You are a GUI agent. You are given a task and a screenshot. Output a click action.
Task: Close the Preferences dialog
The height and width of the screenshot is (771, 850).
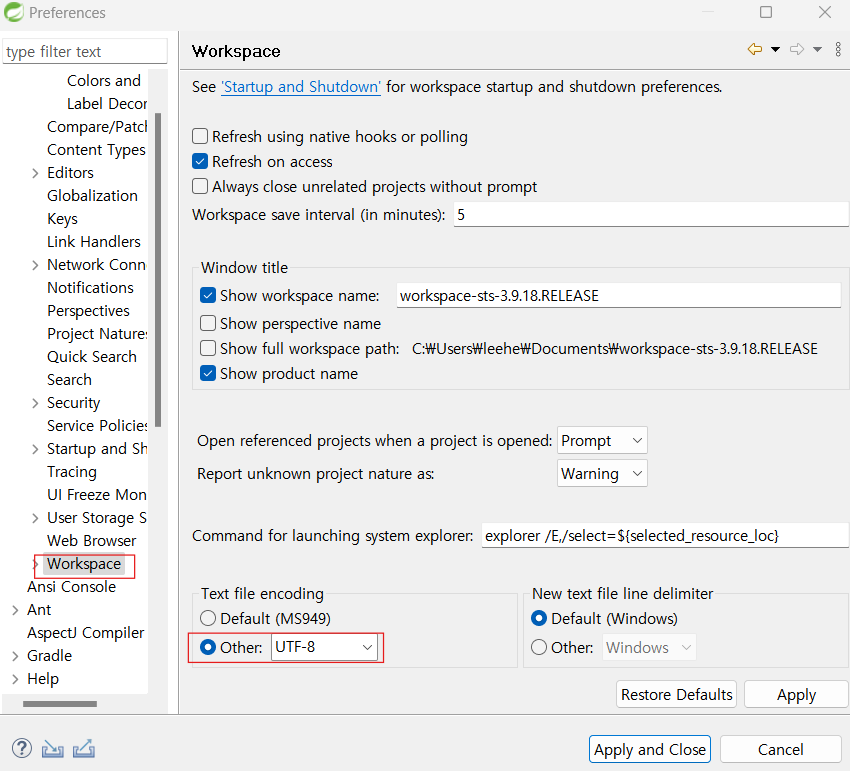825,12
